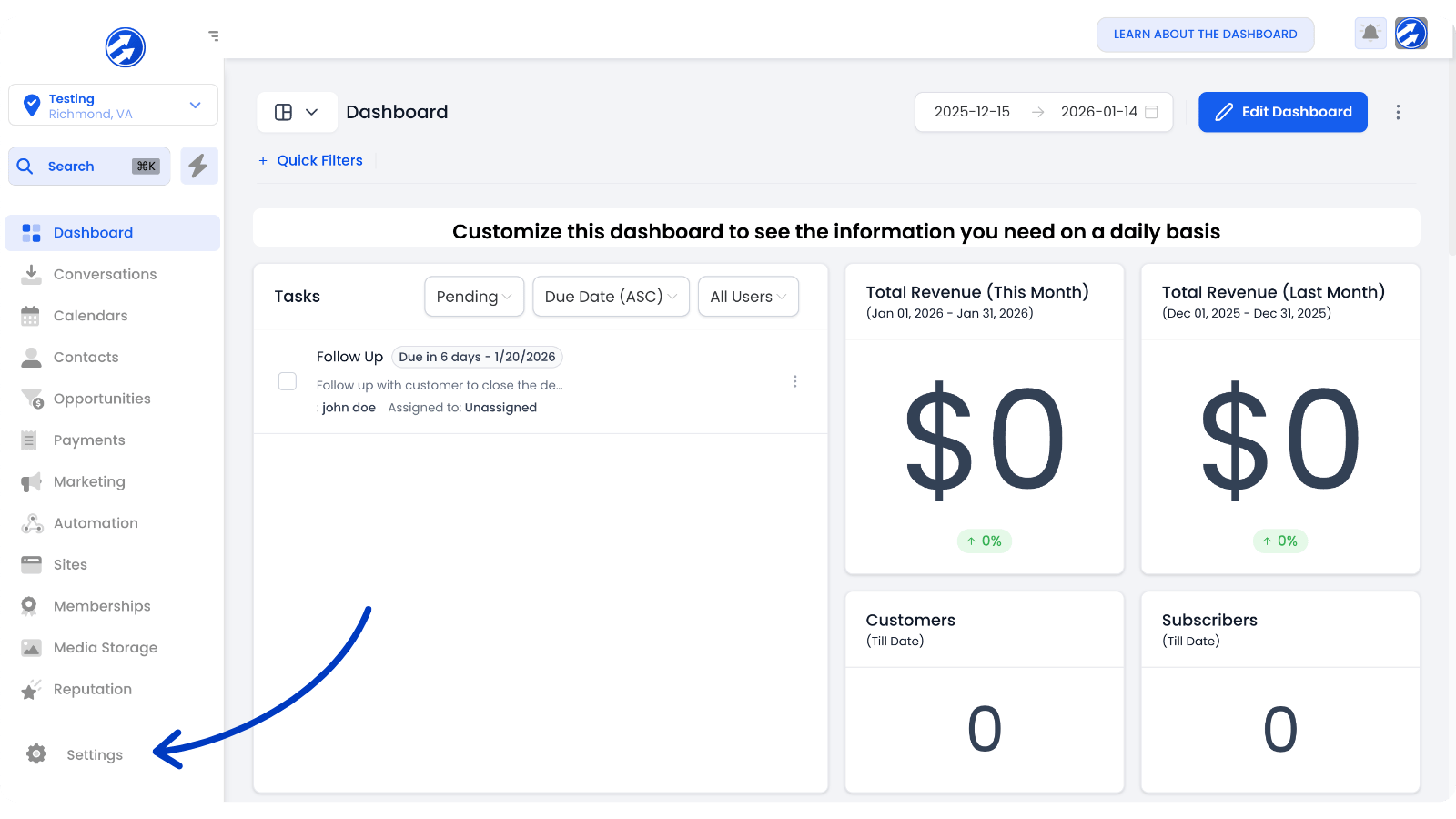Open the All Users filter dropdown

(748, 297)
